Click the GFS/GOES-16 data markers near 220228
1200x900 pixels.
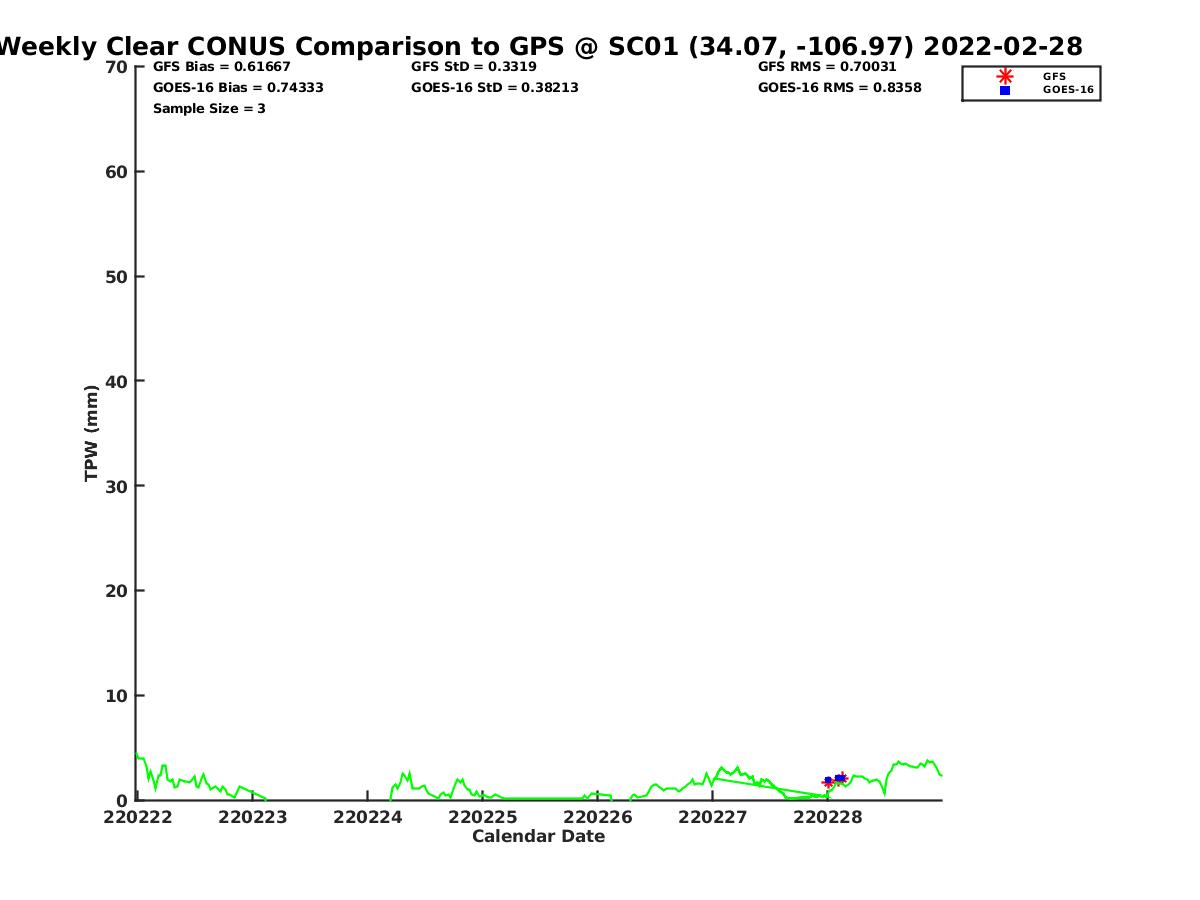(835, 779)
